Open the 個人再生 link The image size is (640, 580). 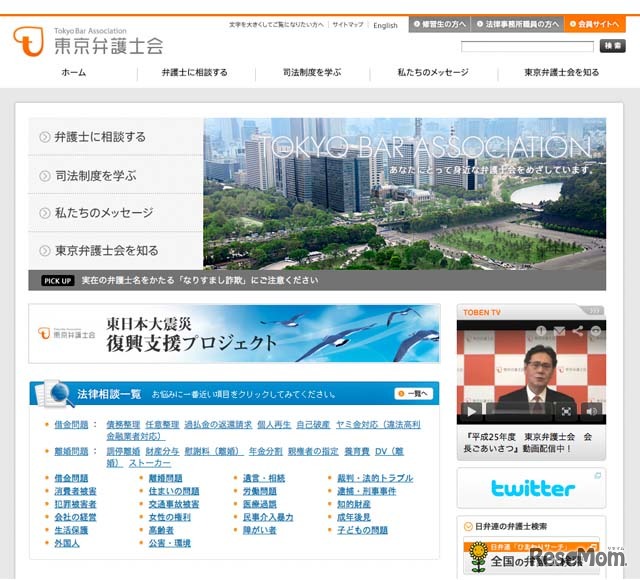click(x=274, y=425)
